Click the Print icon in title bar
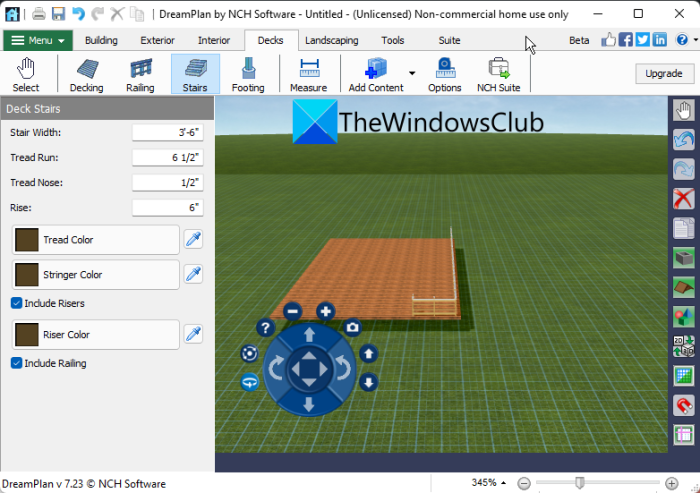This screenshot has width=700, height=493. coord(39,14)
